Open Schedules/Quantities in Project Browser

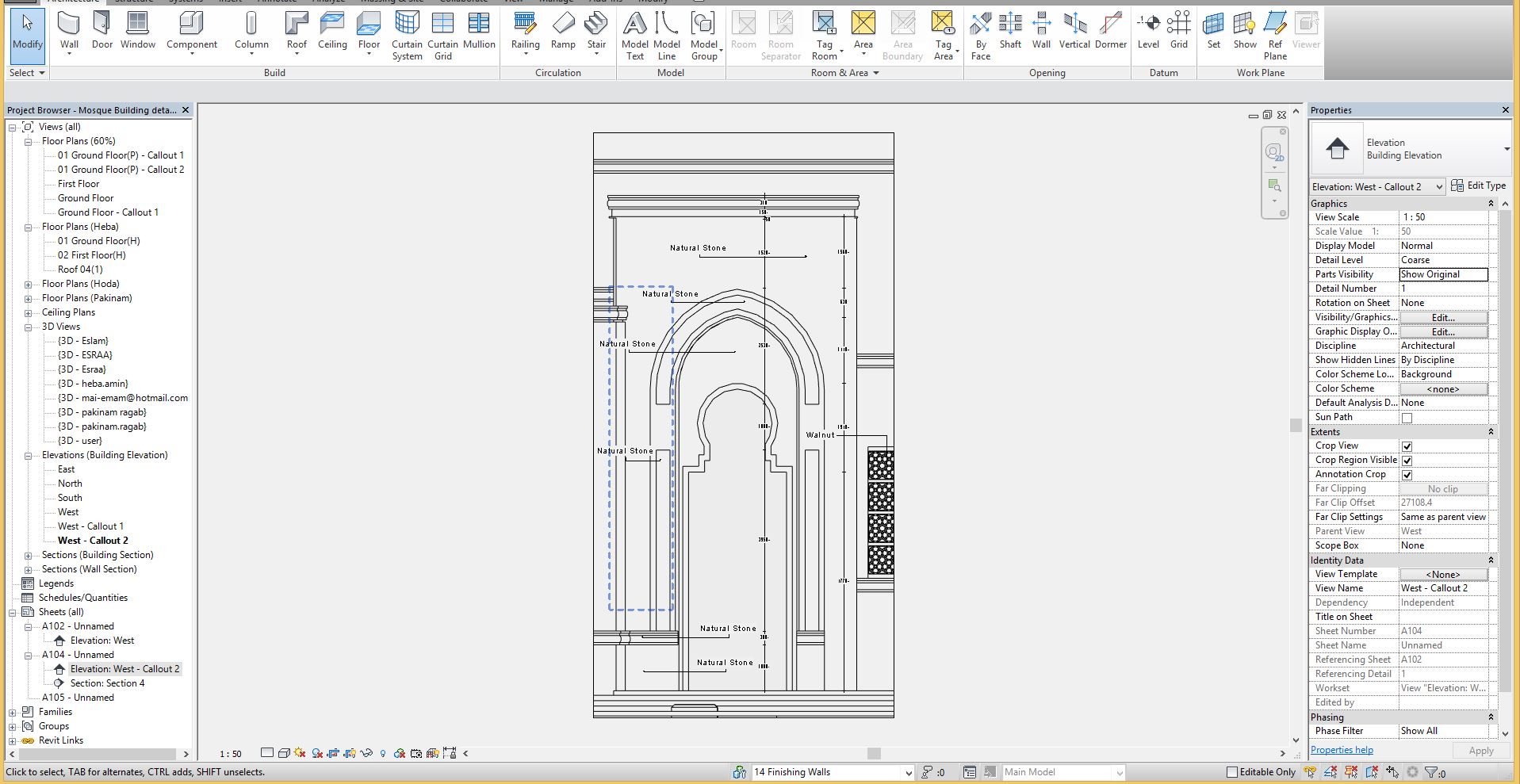[x=82, y=598]
